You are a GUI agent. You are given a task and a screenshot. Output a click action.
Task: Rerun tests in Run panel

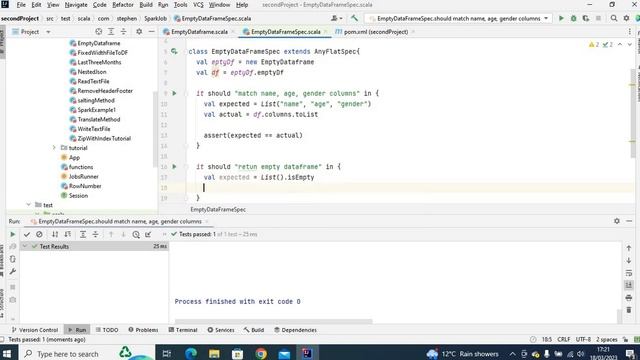point(13,234)
